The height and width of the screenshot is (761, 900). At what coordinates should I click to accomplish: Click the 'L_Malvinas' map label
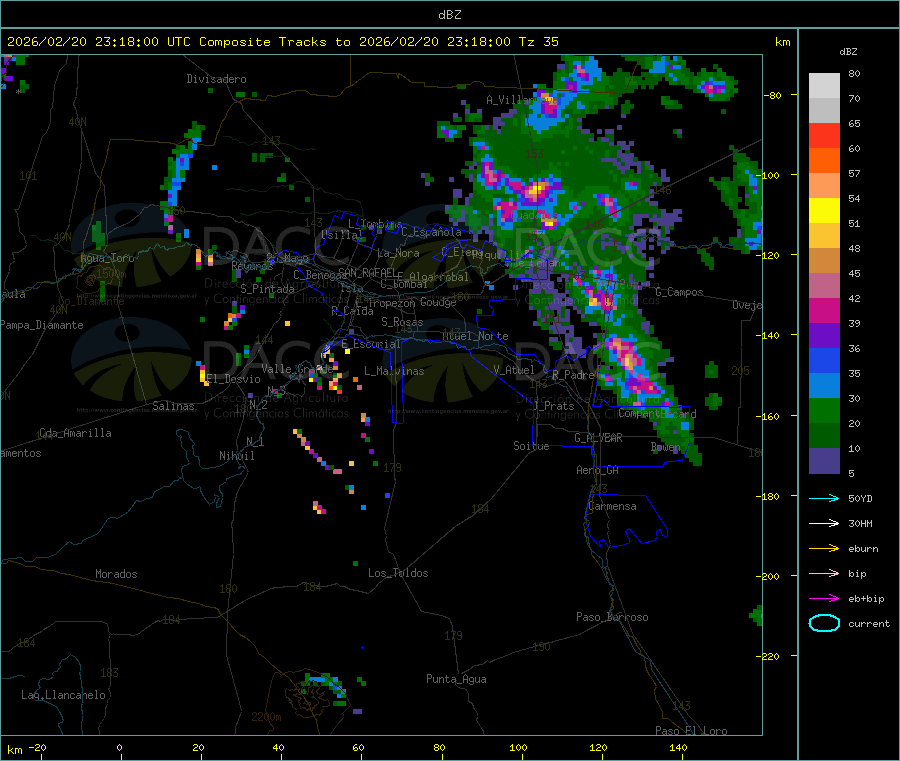point(394,371)
